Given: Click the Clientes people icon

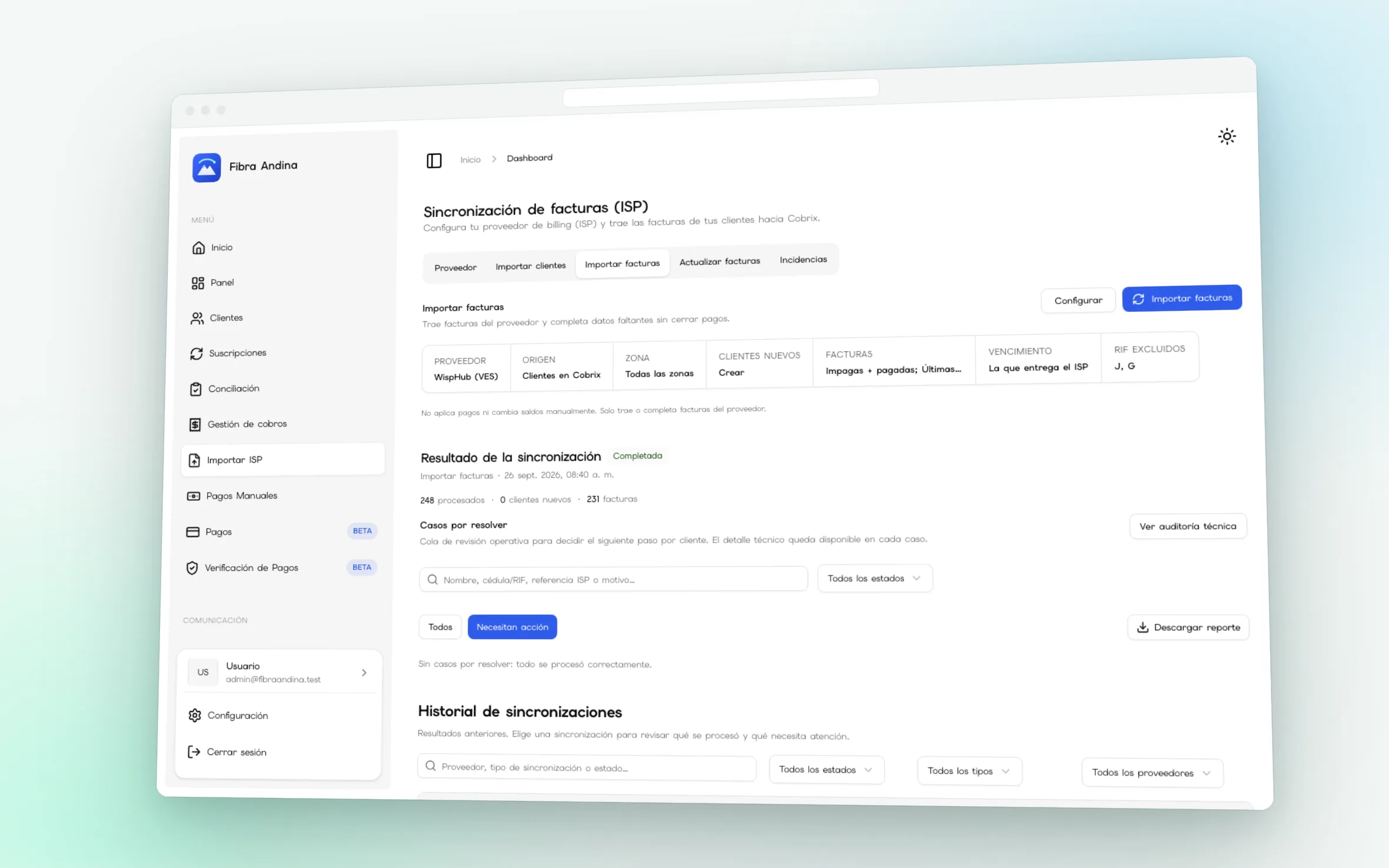Looking at the screenshot, I should click(x=197, y=318).
